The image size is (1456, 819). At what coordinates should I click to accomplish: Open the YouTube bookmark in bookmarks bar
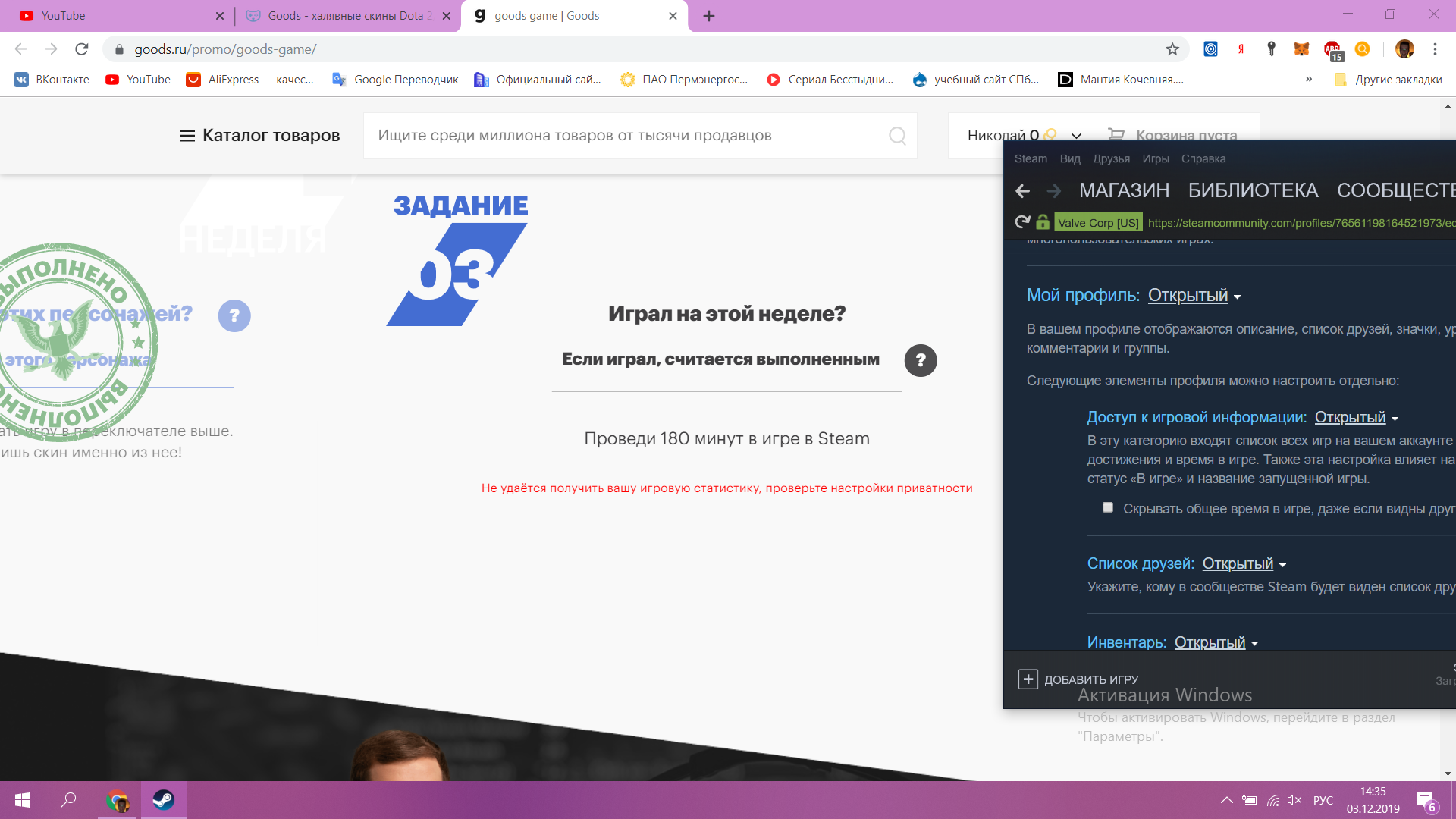click(x=138, y=80)
